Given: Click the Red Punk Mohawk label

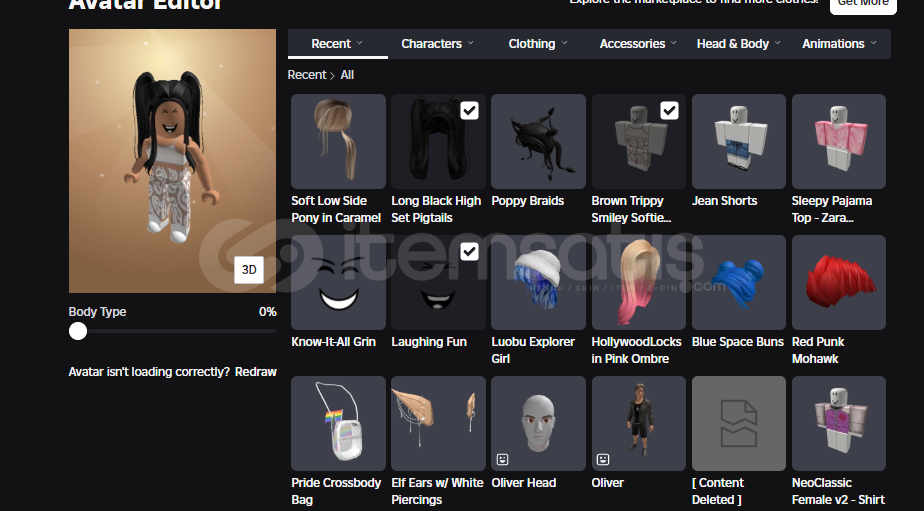Looking at the screenshot, I should pos(818,350).
